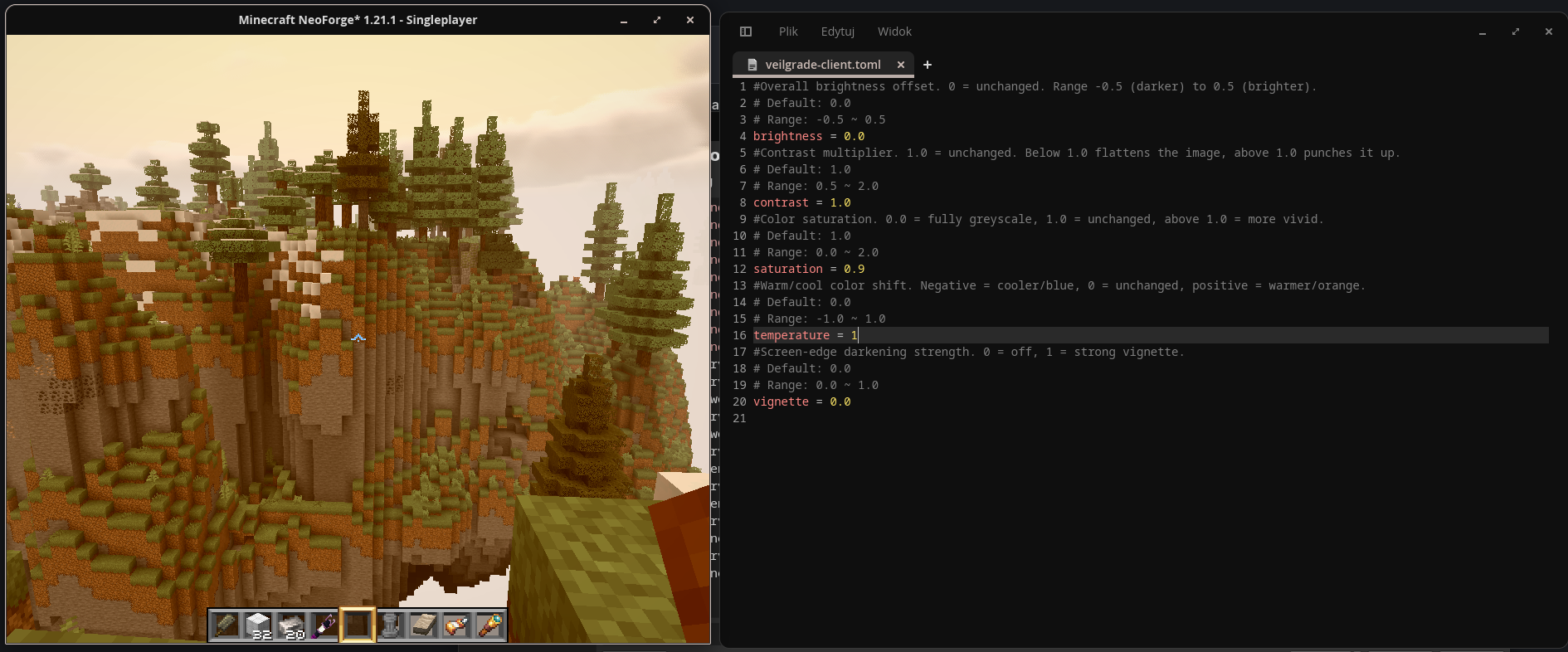1568x652 pixels.
Task: Click the "#Warm/cool color shift" comment line
Action: click(1059, 285)
